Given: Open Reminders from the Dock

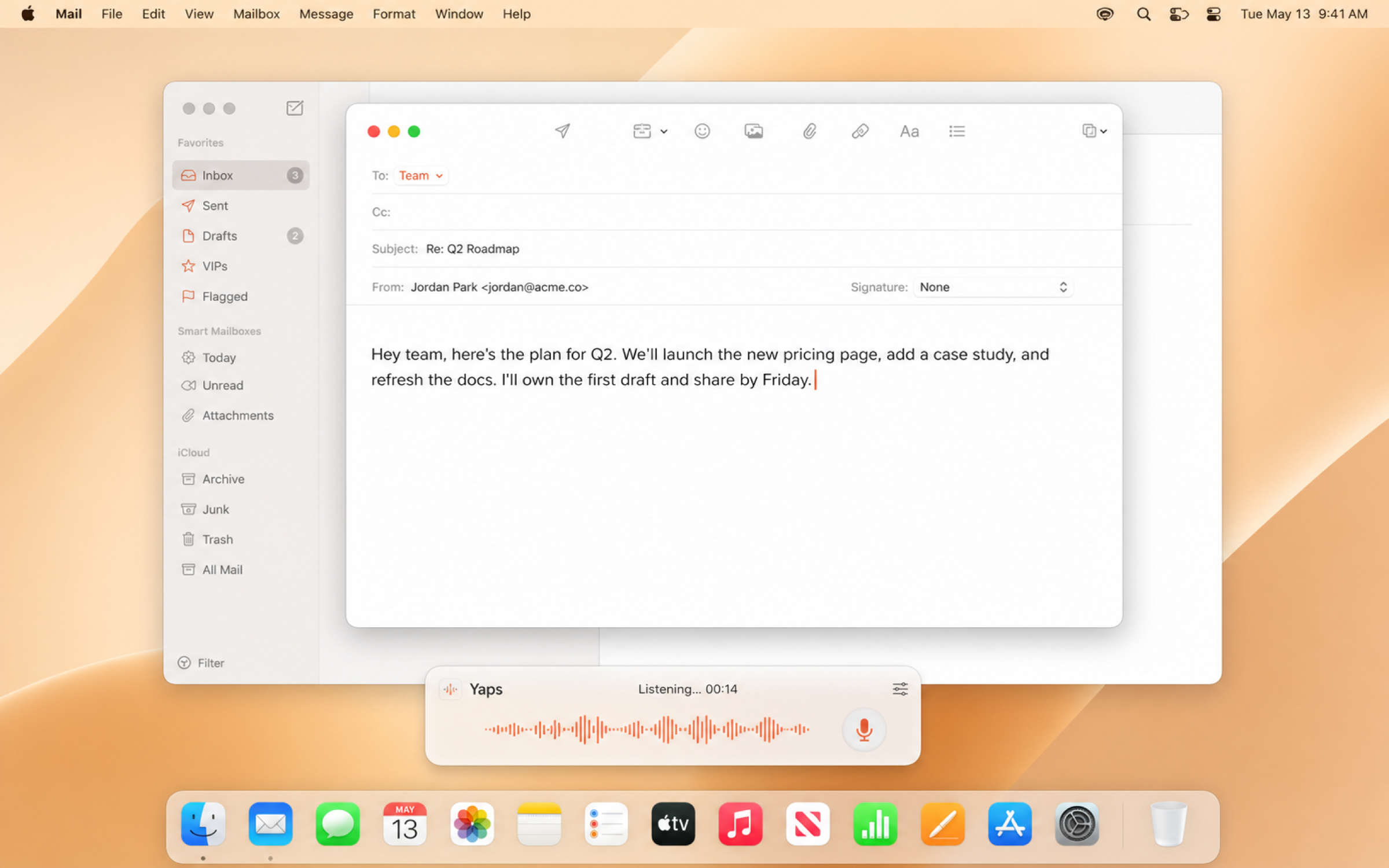Looking at the screenshot, I should coord(606,823).
